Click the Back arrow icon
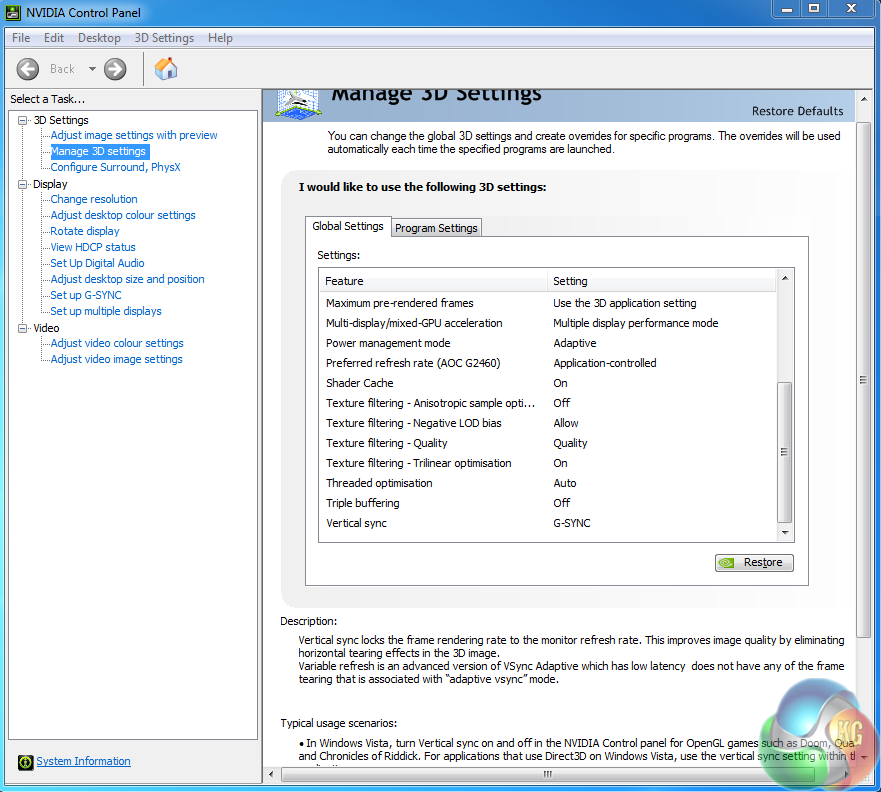 point(28,69)
